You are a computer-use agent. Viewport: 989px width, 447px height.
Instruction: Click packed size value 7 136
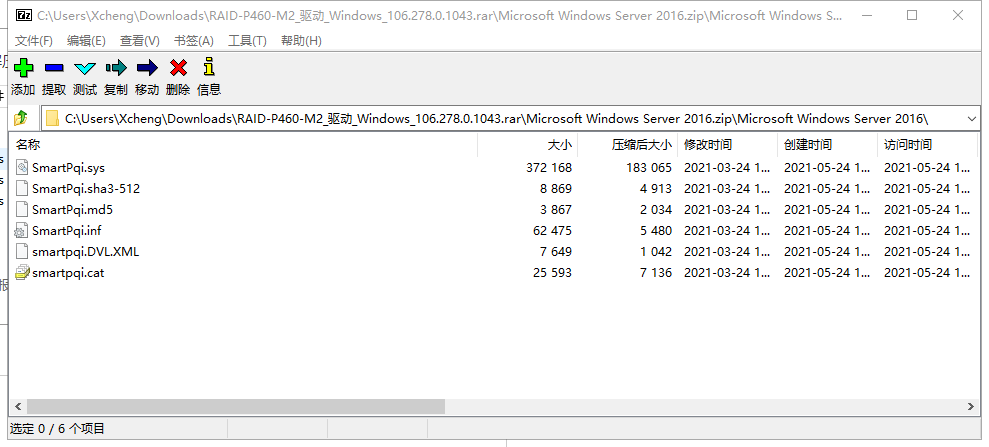656,273
